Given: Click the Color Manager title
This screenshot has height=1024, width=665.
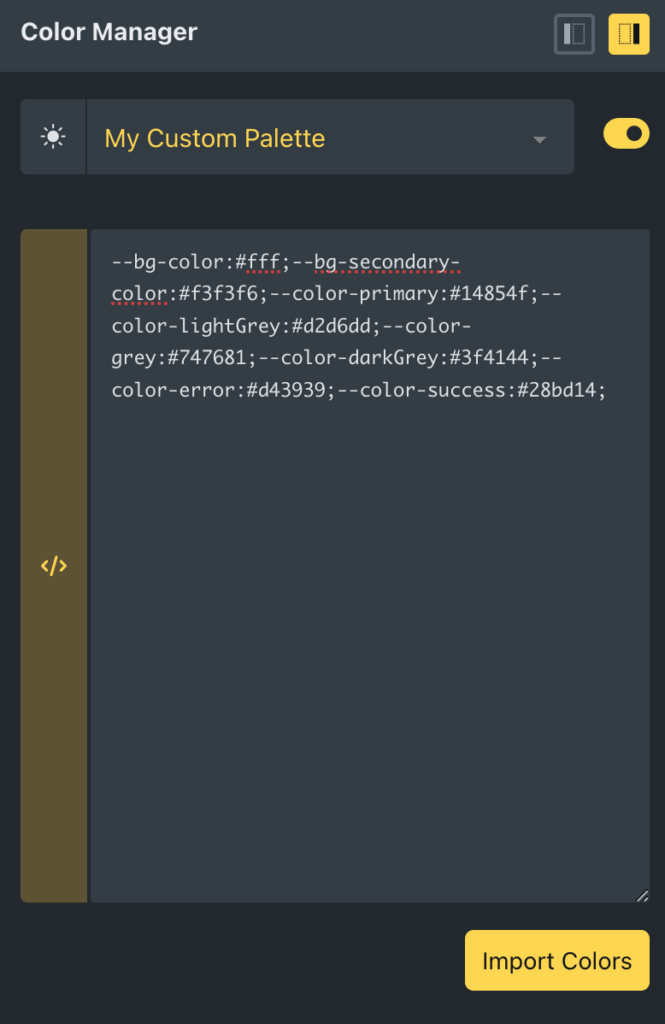Looking at the screenshot, I should [109, 32].
